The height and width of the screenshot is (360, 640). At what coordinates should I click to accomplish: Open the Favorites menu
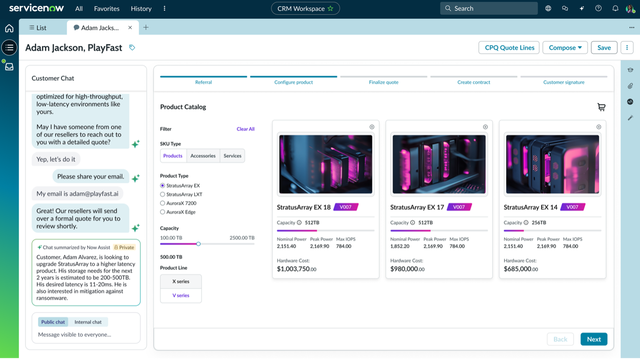(107, 8)
